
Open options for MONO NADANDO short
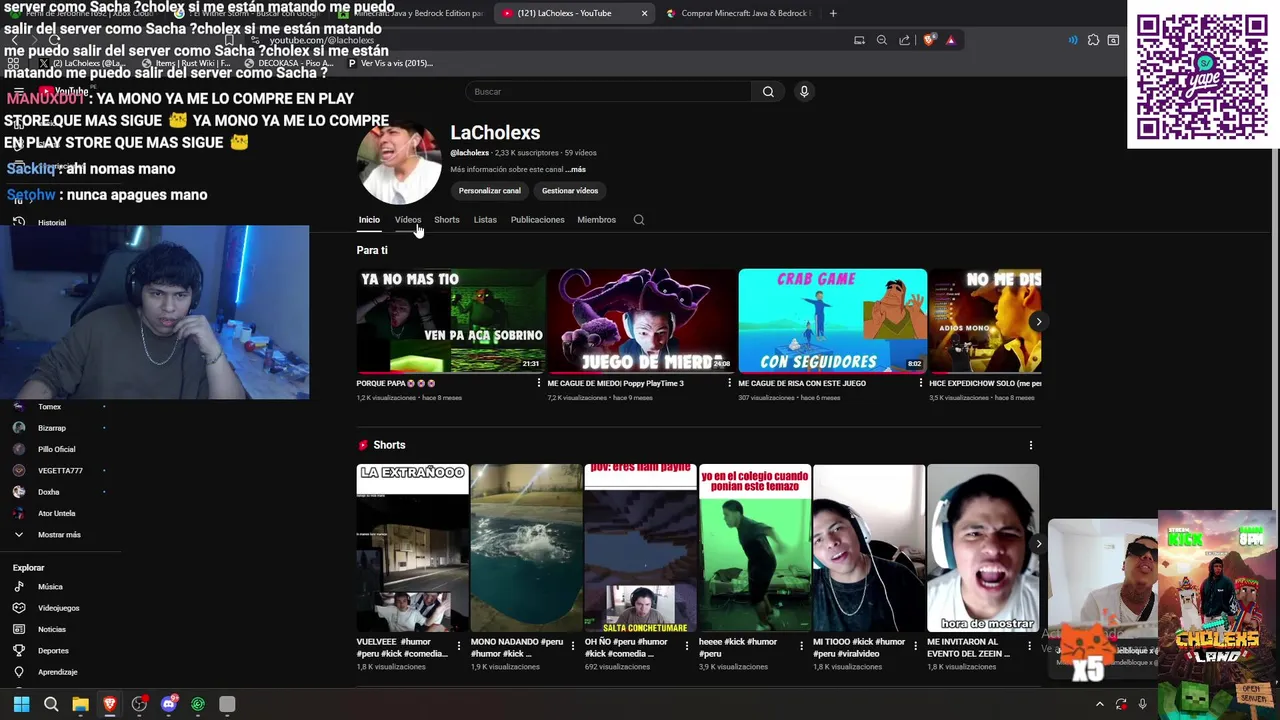[x=573, y=646]
